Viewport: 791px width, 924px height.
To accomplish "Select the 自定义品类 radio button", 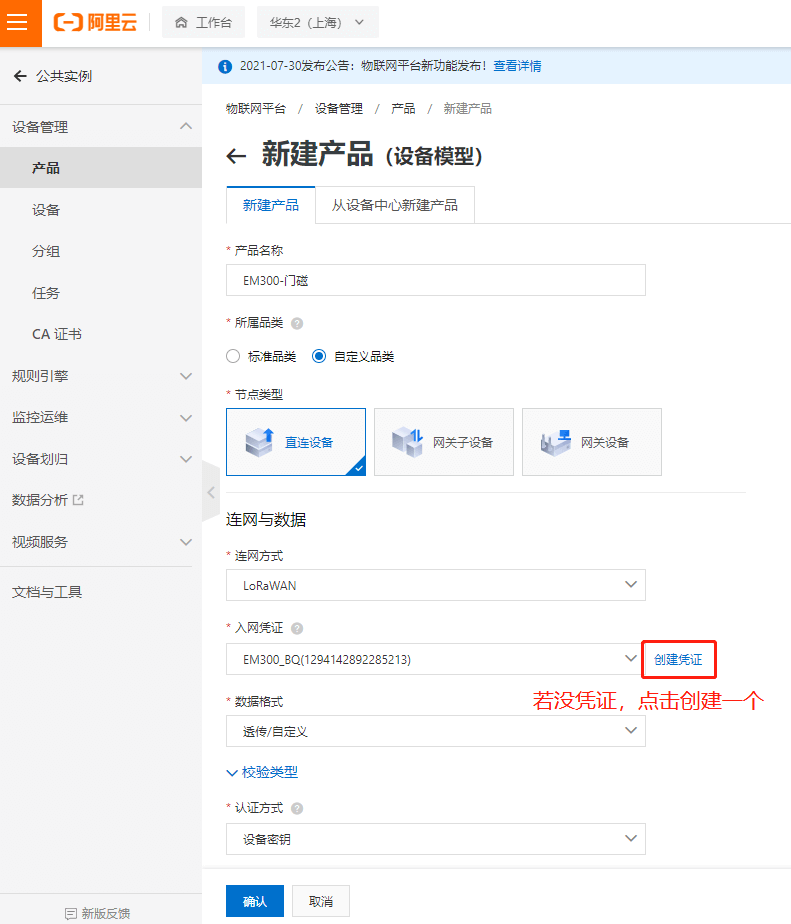I will pos(319,356).
